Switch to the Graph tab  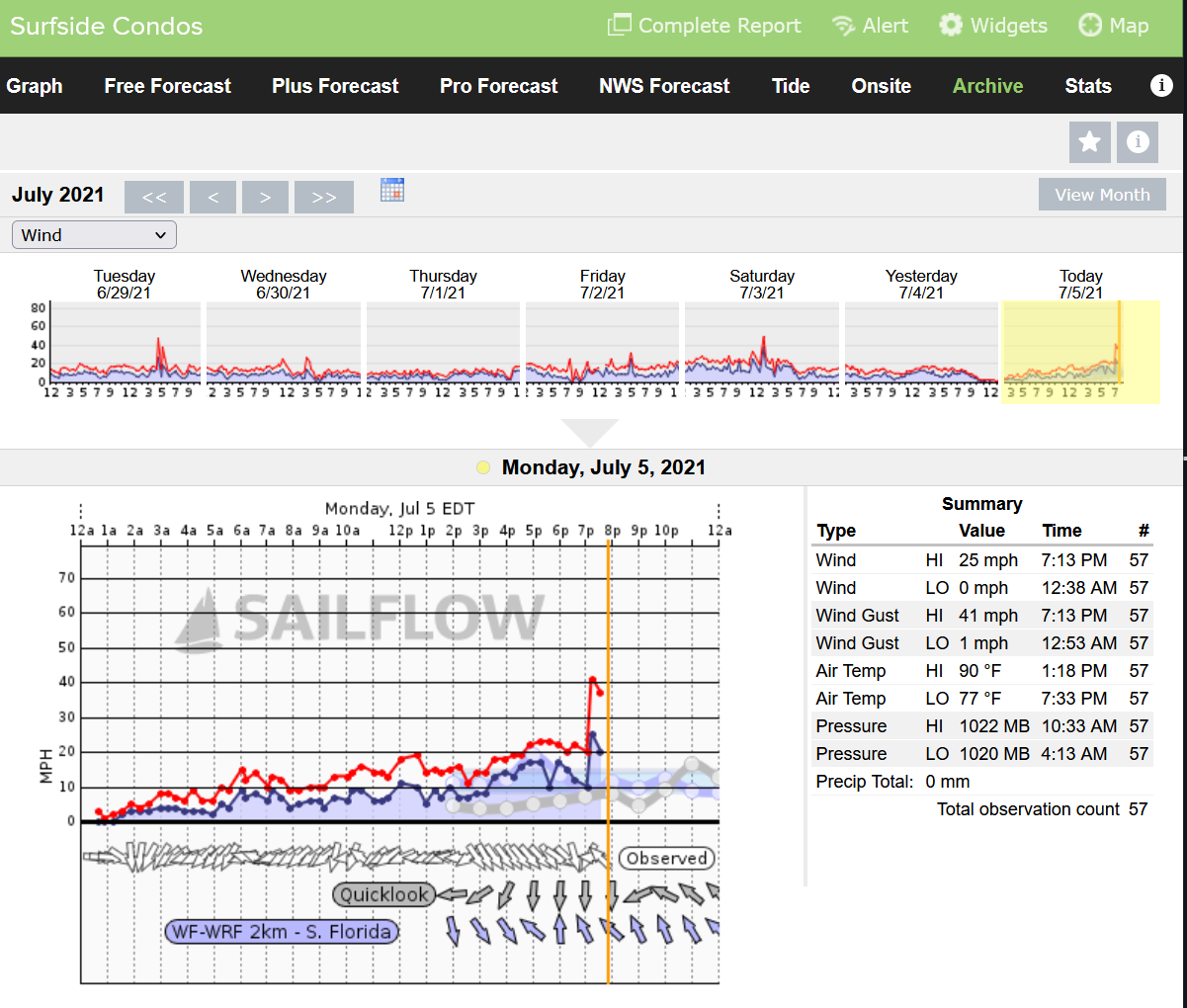click(35, 86)
